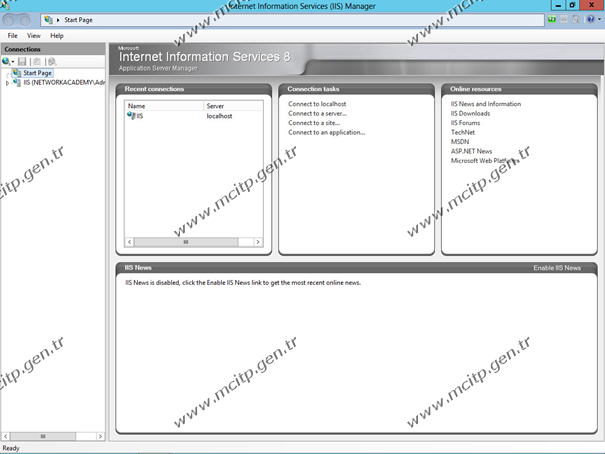Click the IIS connection icon in Recent connections
The height and width of the screenshot is (454, 605).
(x=131, y=115)
